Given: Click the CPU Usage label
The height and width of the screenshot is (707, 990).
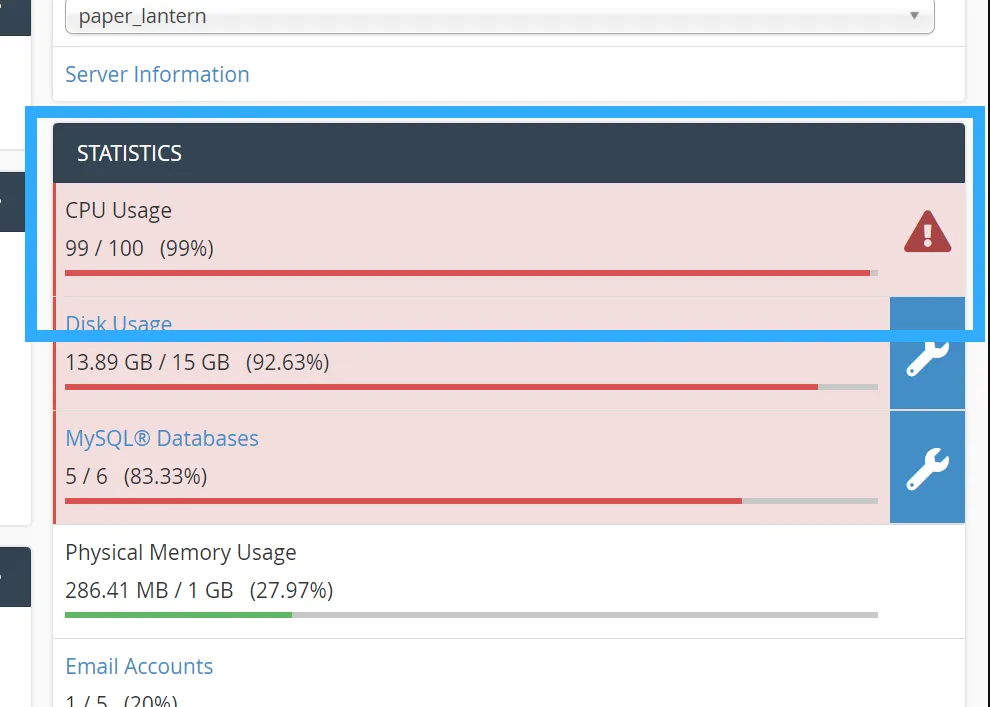Looking at the screenshot, I should click(119, 210).
